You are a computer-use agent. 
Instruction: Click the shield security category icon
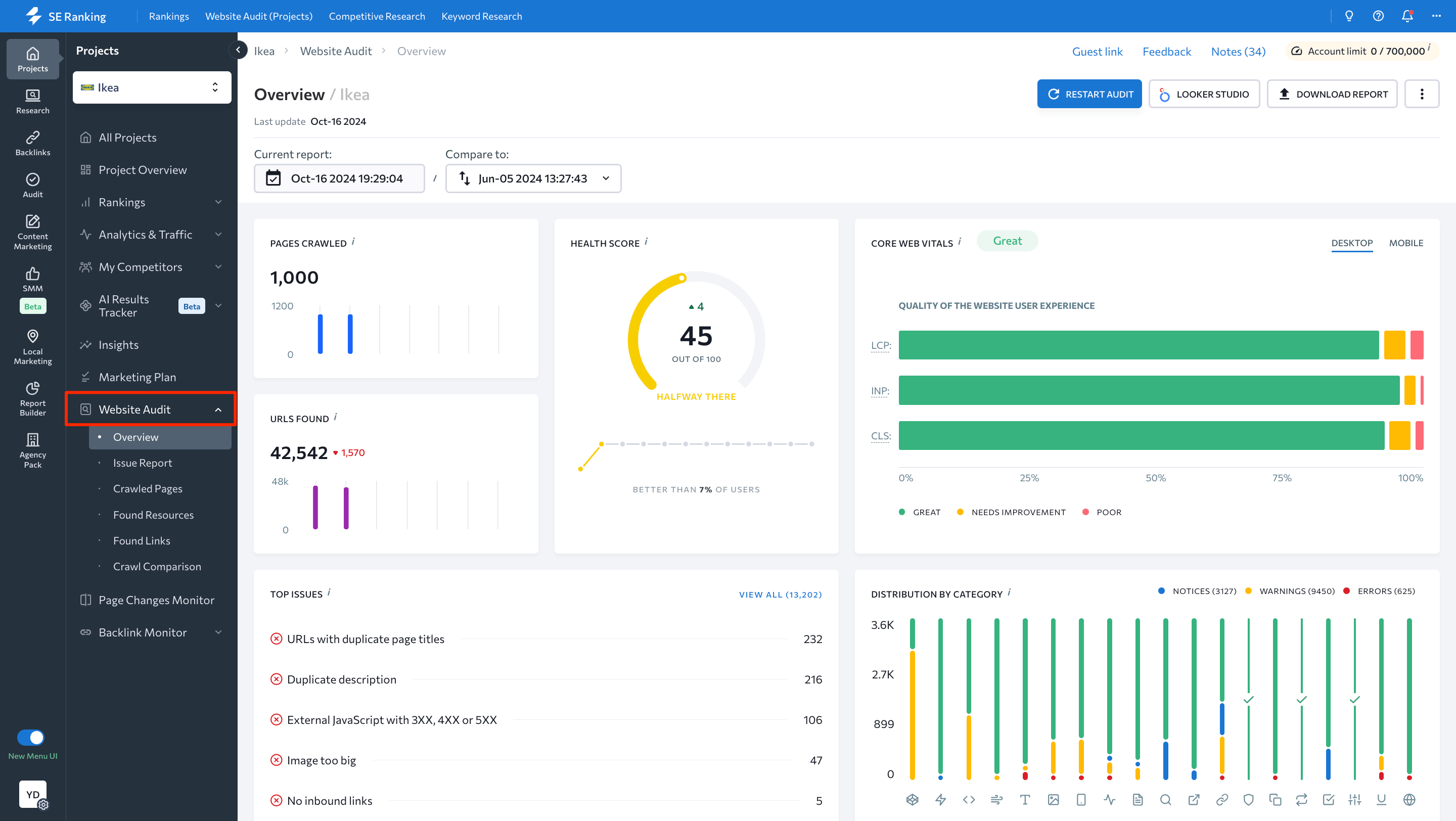coord(1249,800)
